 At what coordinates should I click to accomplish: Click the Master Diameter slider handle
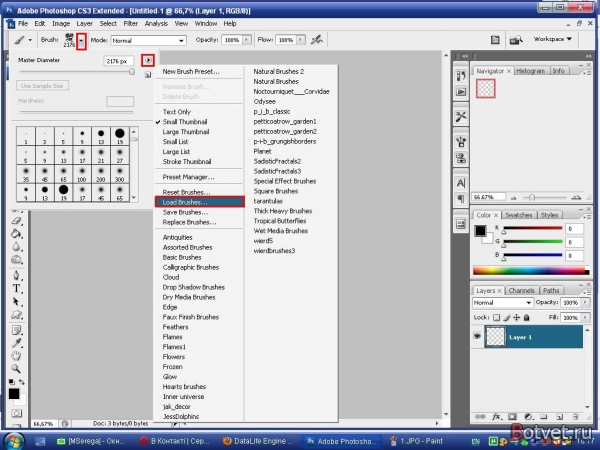132,72
